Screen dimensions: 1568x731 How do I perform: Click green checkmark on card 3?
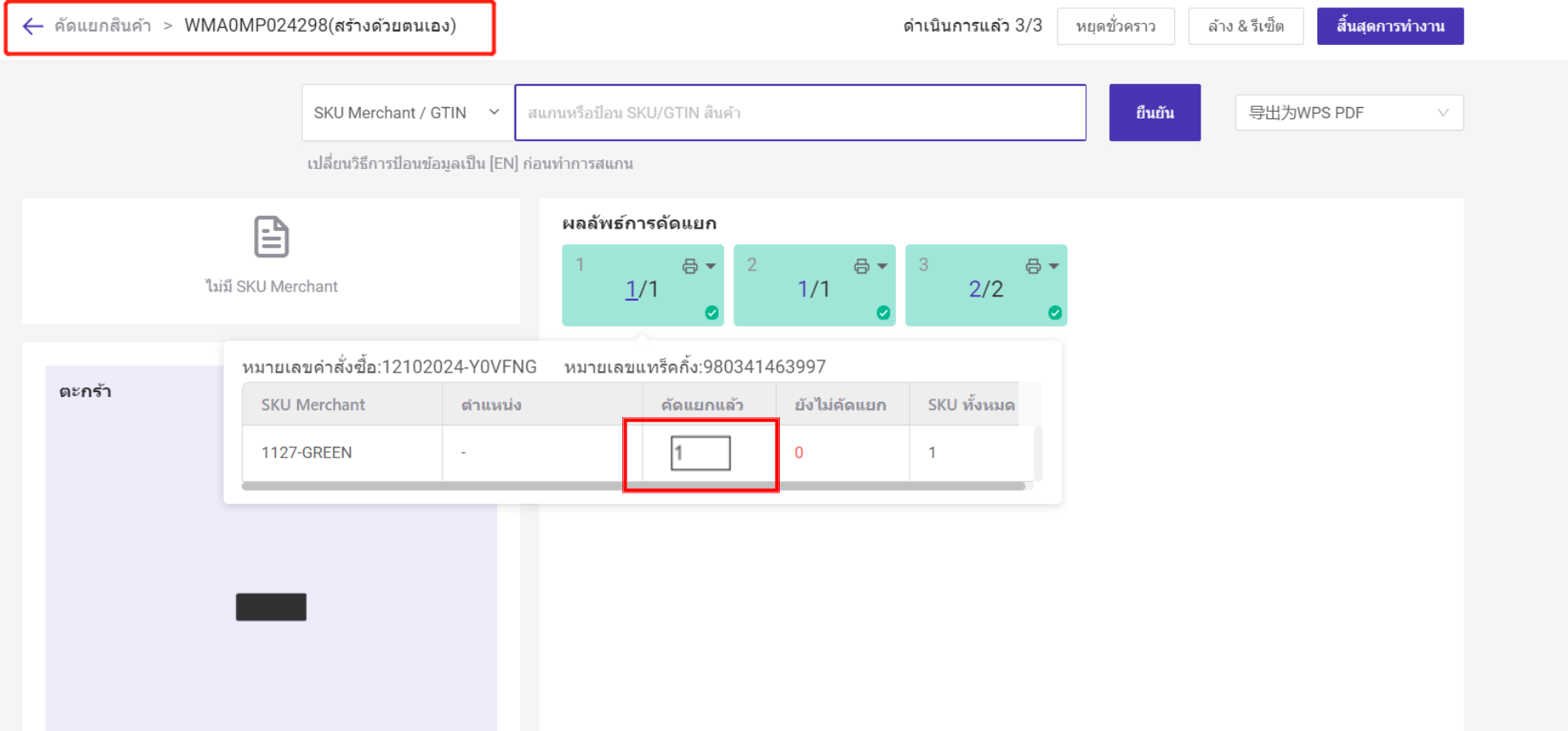pos(1055,313)
